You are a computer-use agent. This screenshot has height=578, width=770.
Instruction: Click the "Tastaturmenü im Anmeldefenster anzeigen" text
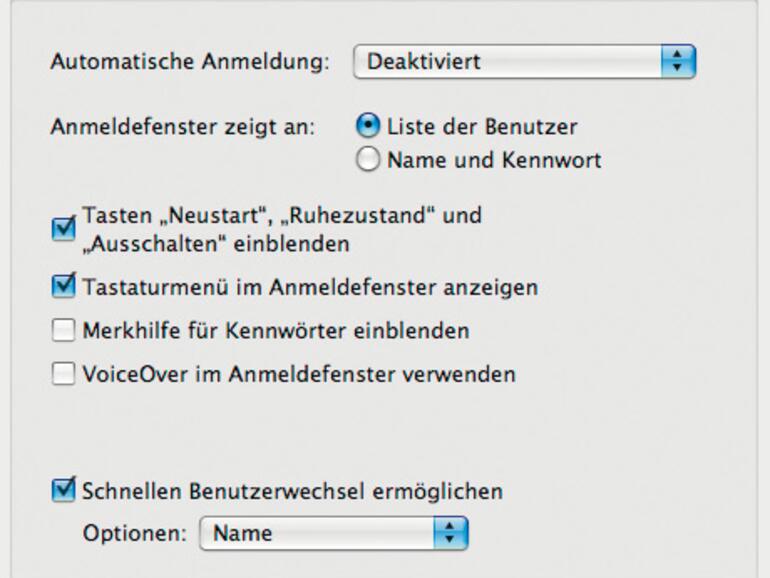pyautogui.click(x=310, y=287)
